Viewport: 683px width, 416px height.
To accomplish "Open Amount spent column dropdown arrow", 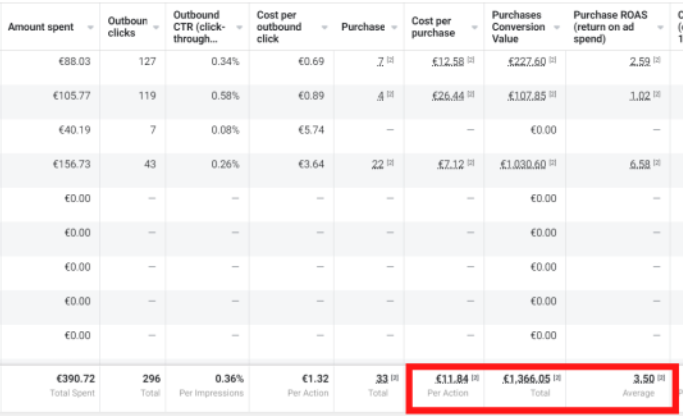I will pos(90,27).
